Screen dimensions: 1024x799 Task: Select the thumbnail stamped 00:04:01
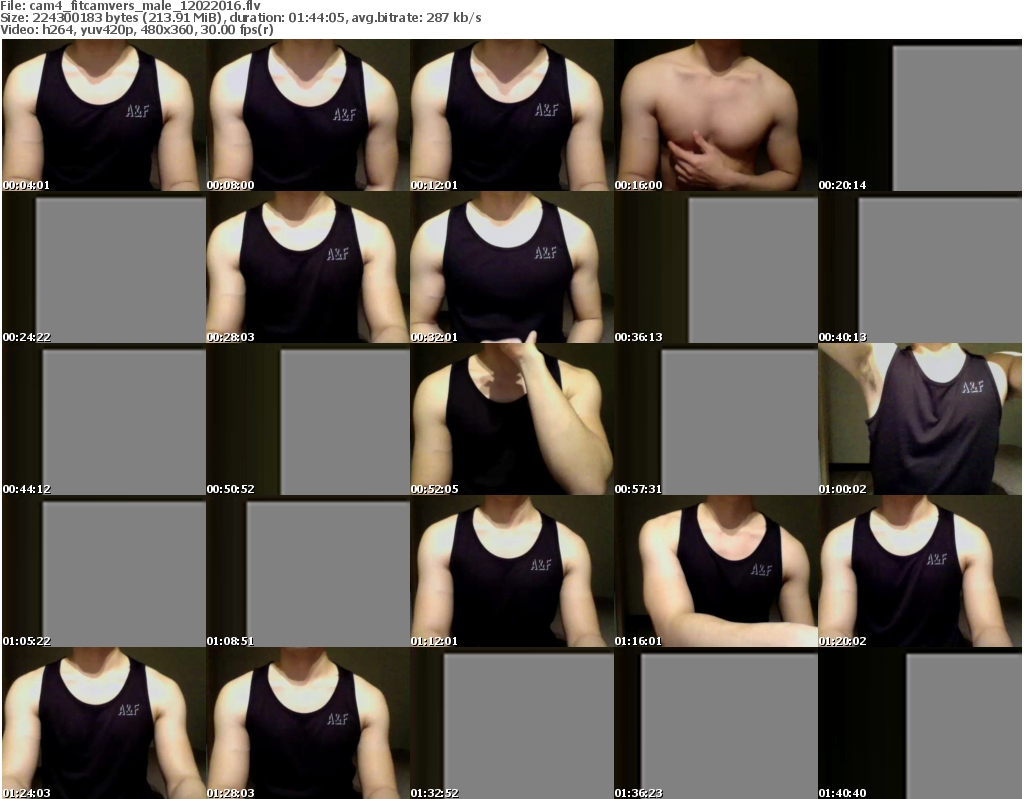[x=104, y=115]
